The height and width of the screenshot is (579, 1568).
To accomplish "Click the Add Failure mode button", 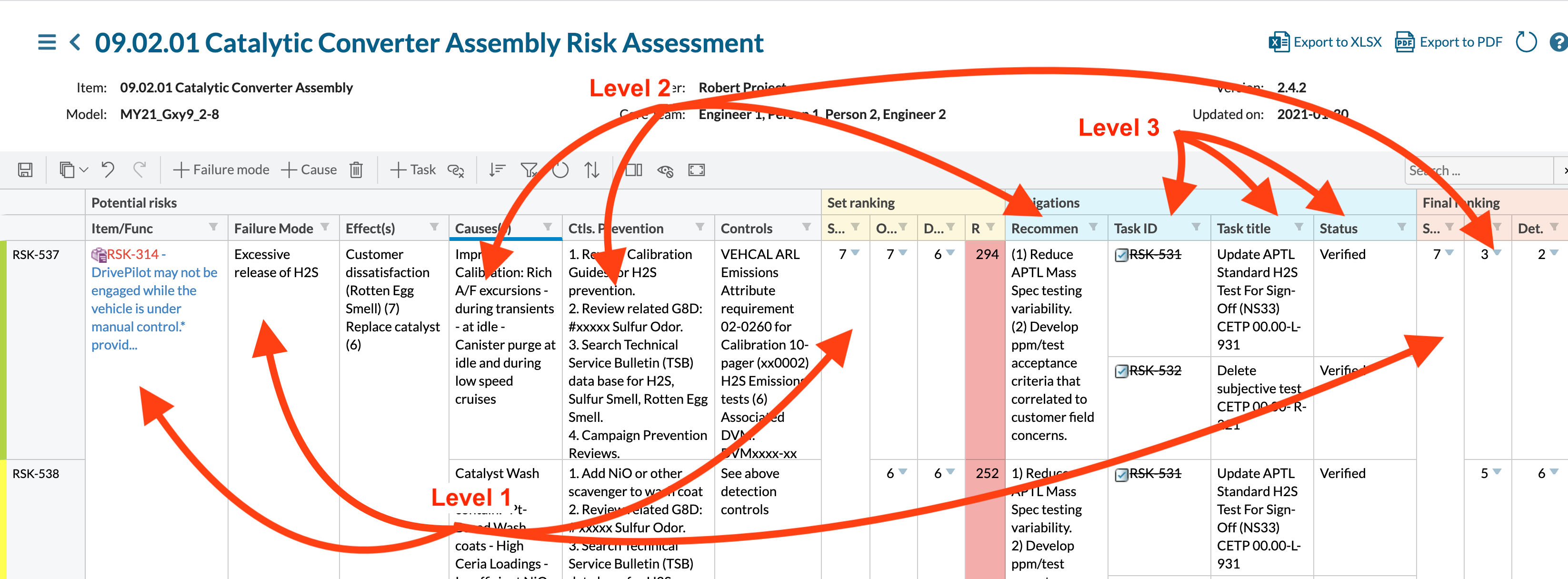I will point(221,170).
